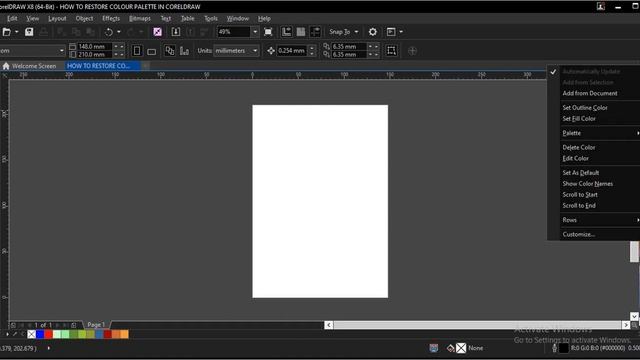Open the Layout menu
This screenshot has height=360, width=640.
(57, 18)
